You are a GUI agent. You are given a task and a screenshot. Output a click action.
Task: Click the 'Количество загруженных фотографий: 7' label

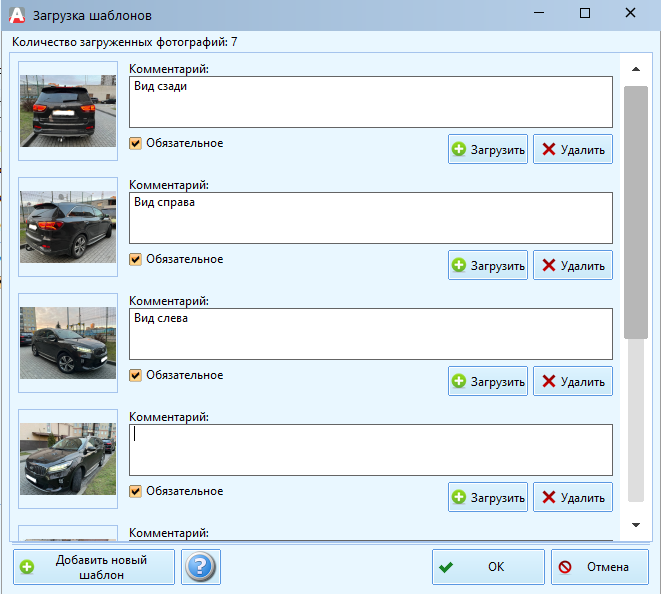(124, 42)
